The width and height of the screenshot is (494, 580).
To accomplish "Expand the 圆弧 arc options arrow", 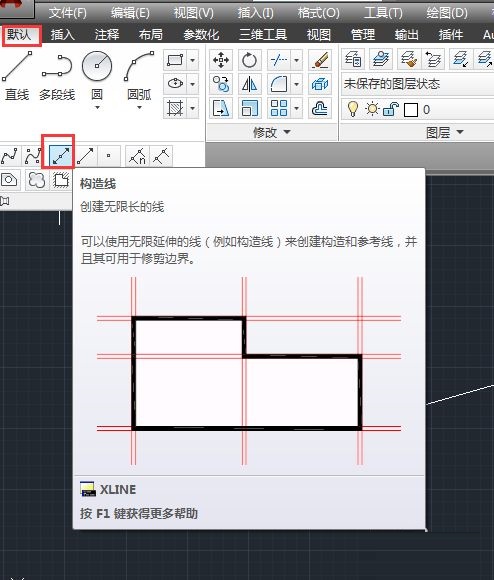I will click(x=139, y=108).
